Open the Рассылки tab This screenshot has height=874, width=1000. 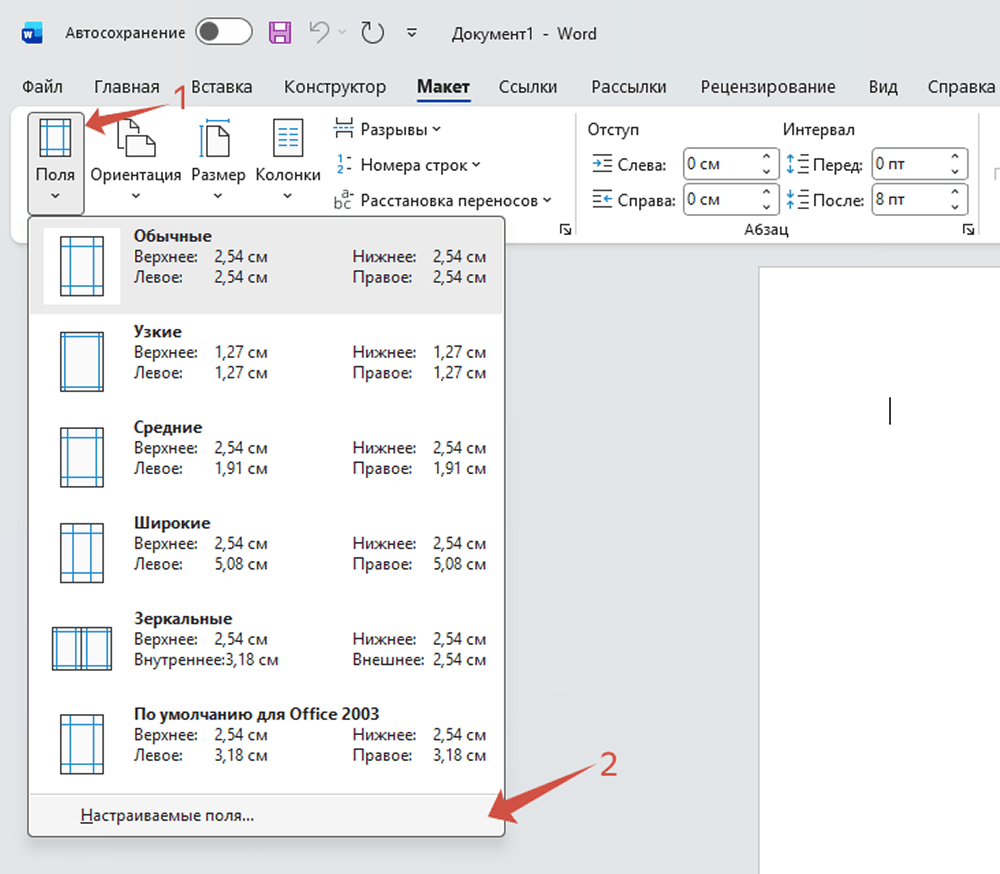628,87
